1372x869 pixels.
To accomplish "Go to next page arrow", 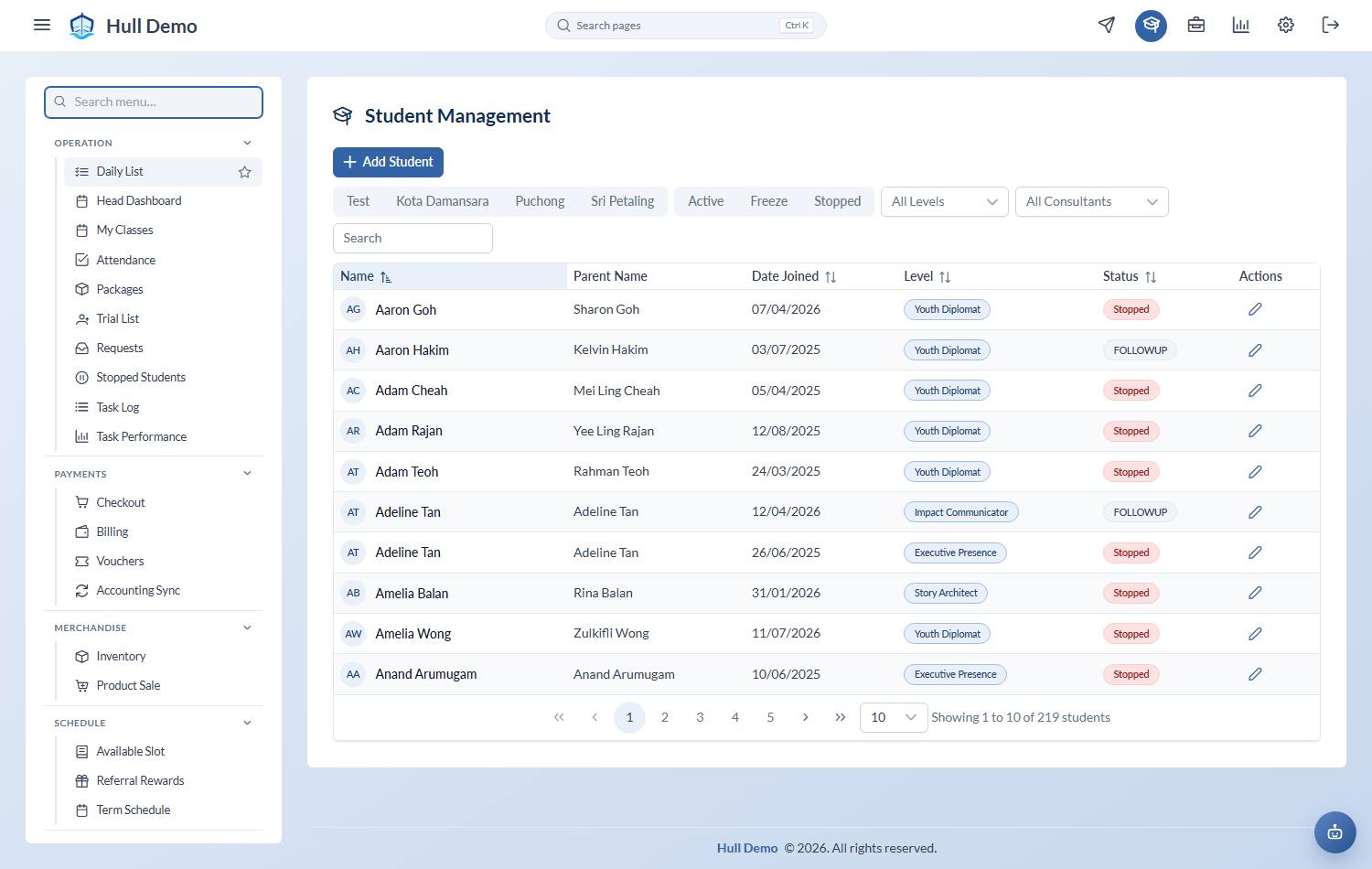I will point(805,717).
